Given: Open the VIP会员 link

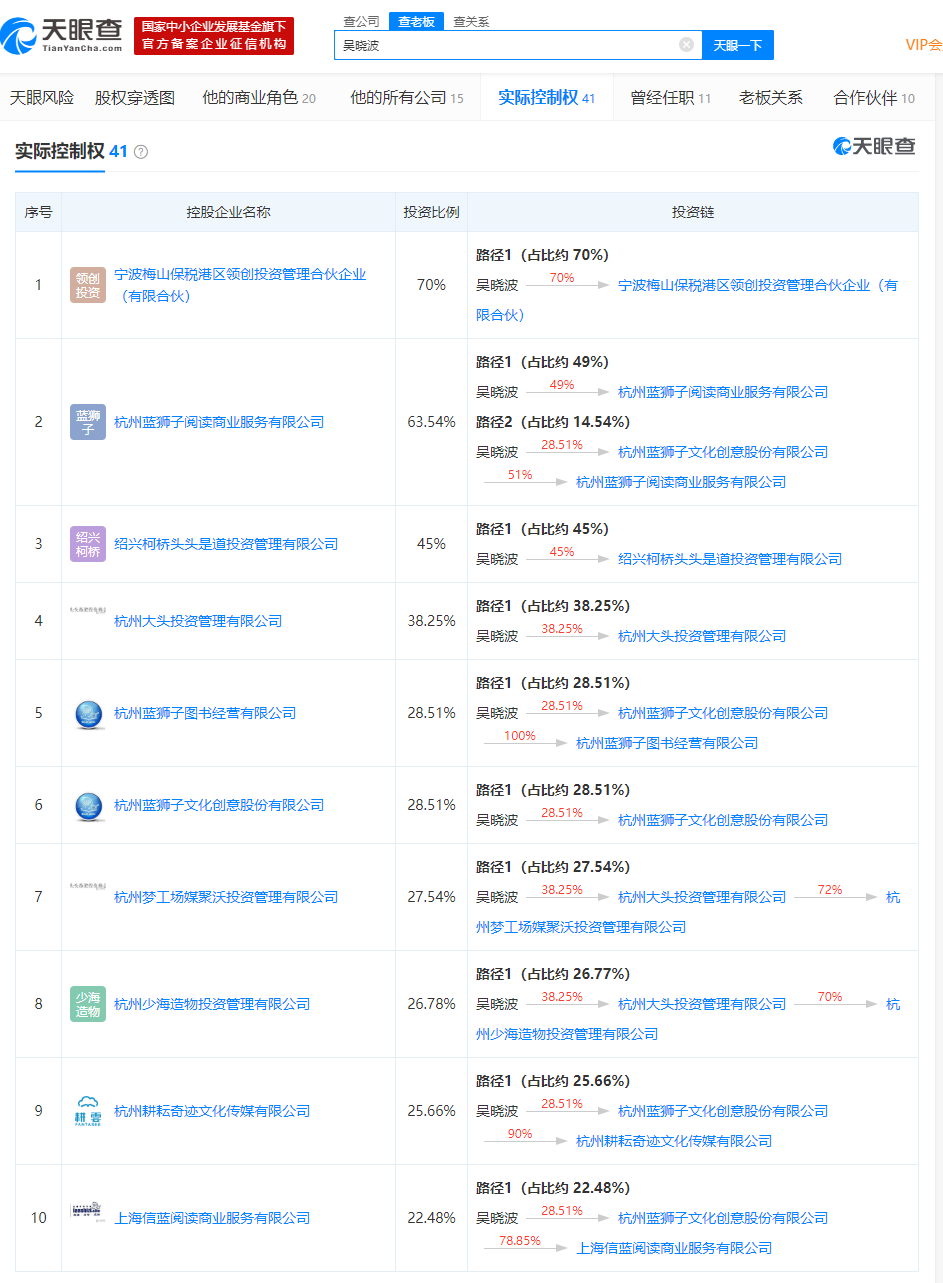Looking at the screenshot, I should click(x=924, y=45).
